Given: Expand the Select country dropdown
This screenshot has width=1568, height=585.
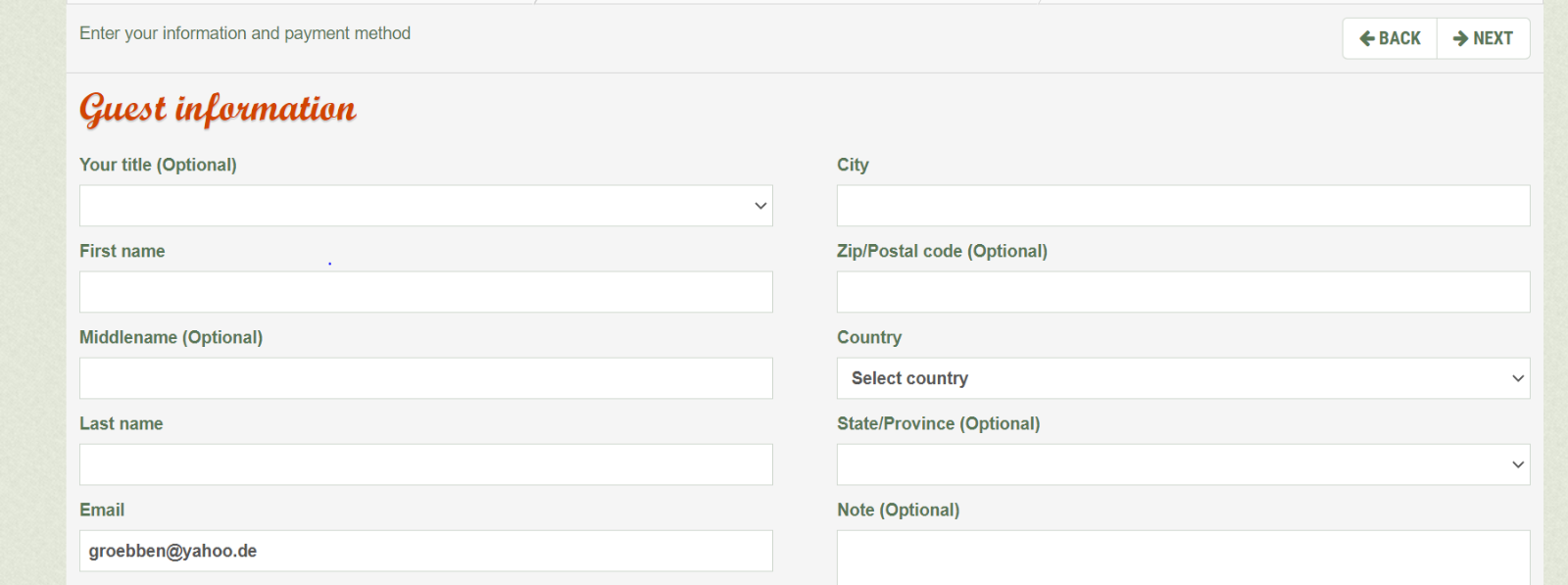Looking at the screenshot, I should coord(1183,378).
